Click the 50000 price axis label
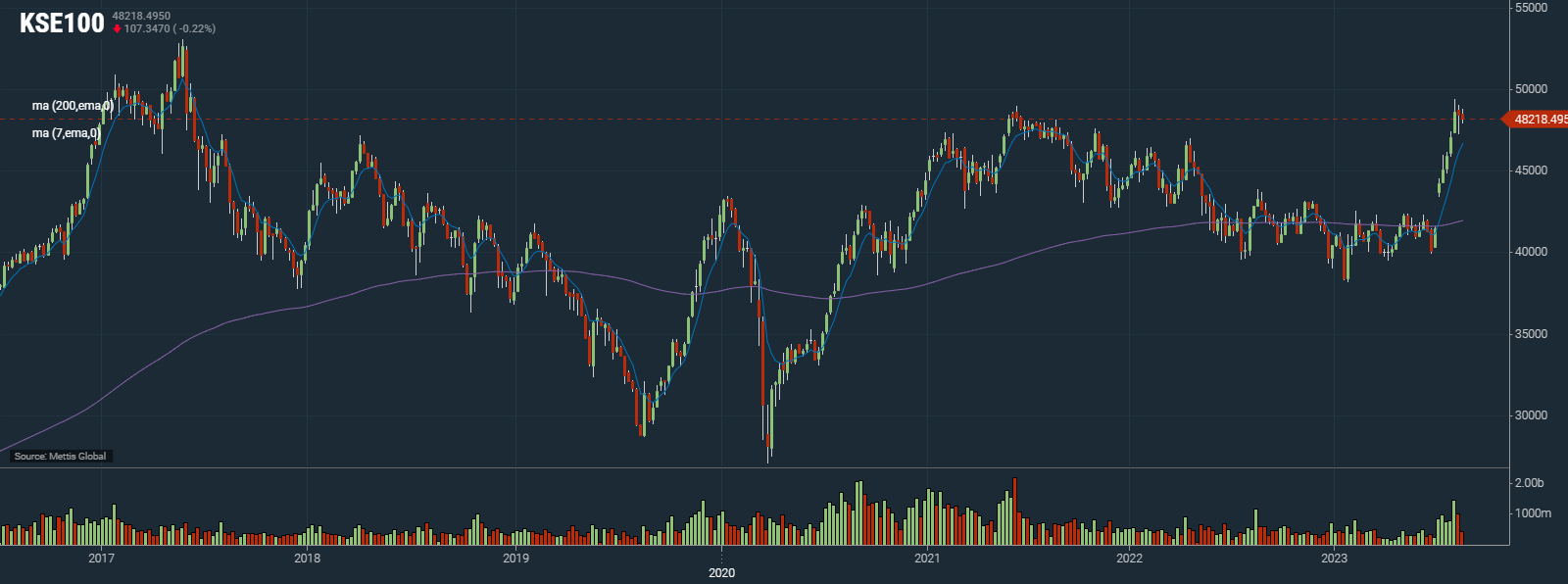Viewport: 1568px width, 584px height. click(1531, 89)
